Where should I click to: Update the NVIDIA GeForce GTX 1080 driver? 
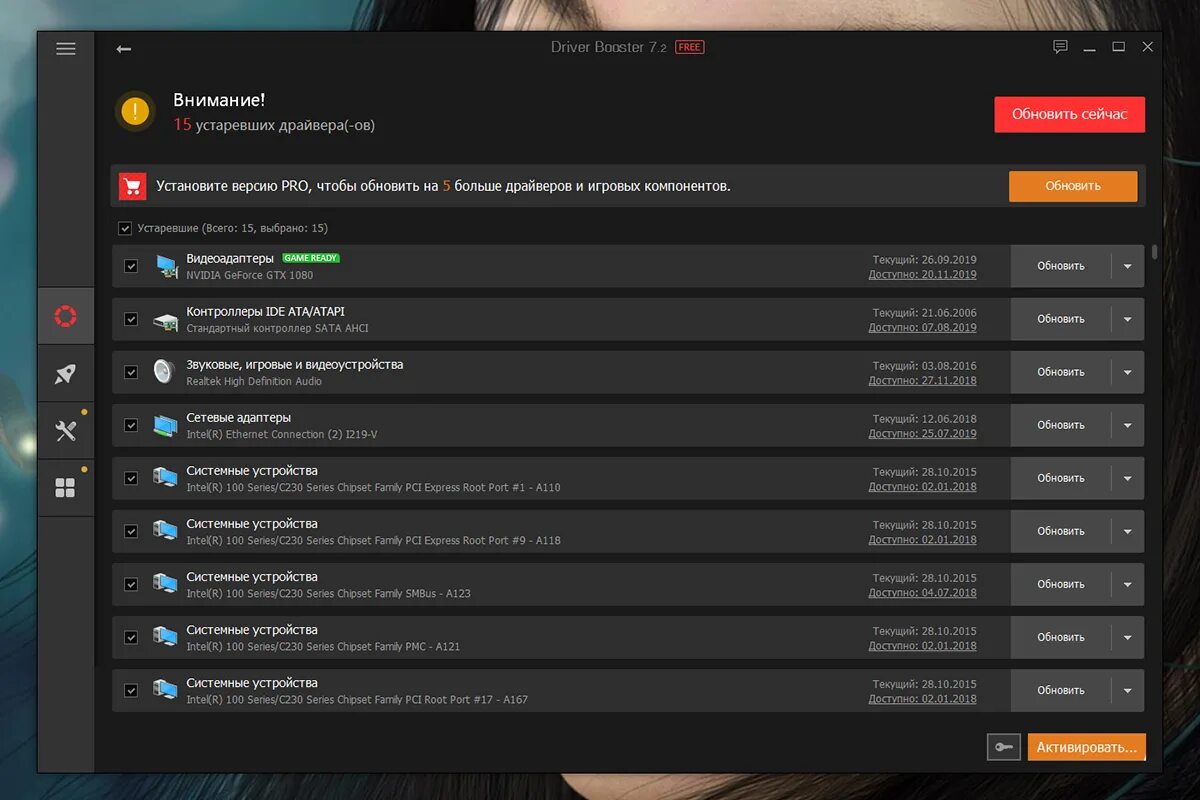(x=1061, y=266)
